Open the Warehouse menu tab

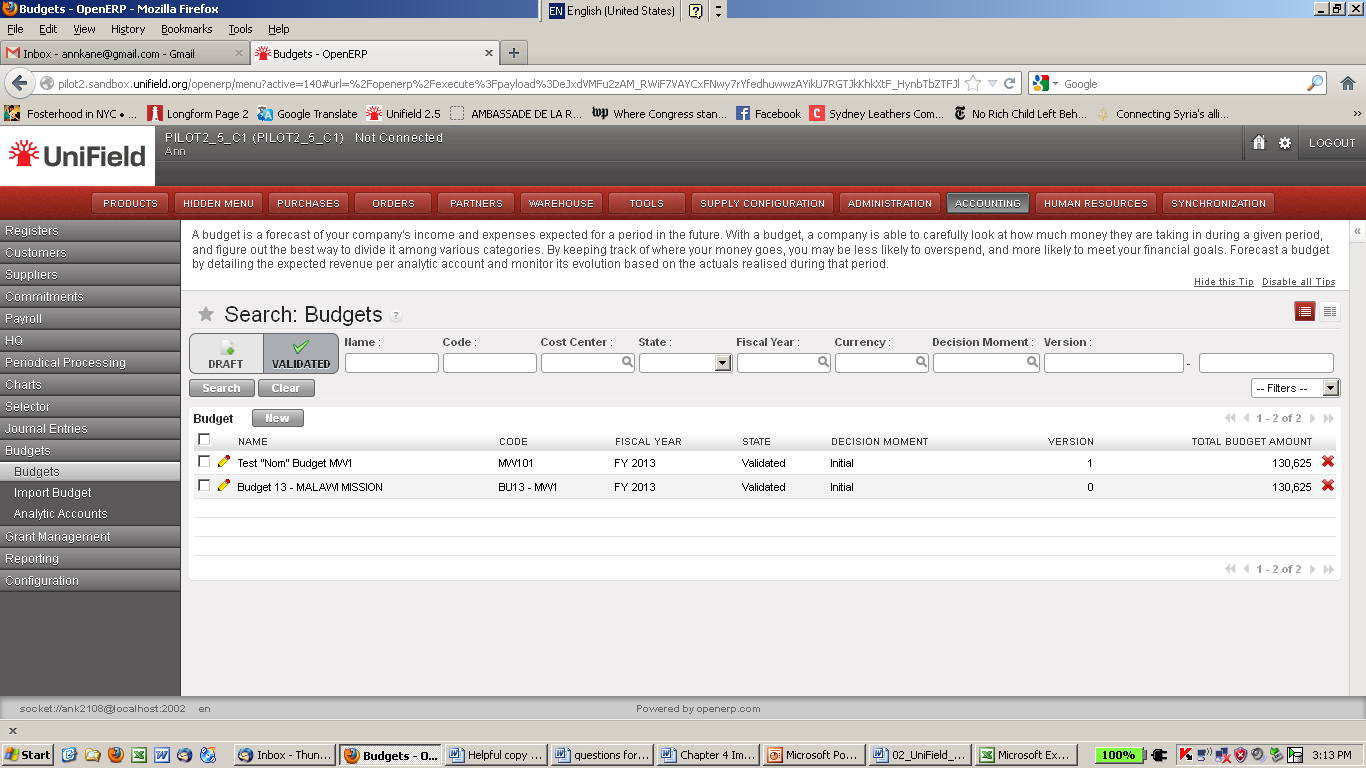(561, 203)
